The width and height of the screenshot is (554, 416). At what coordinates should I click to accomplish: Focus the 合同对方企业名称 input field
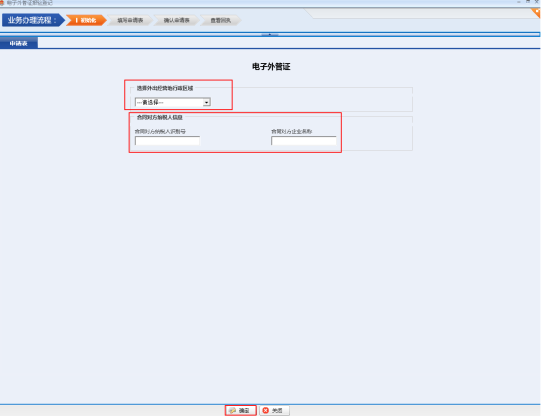(303, 141)
